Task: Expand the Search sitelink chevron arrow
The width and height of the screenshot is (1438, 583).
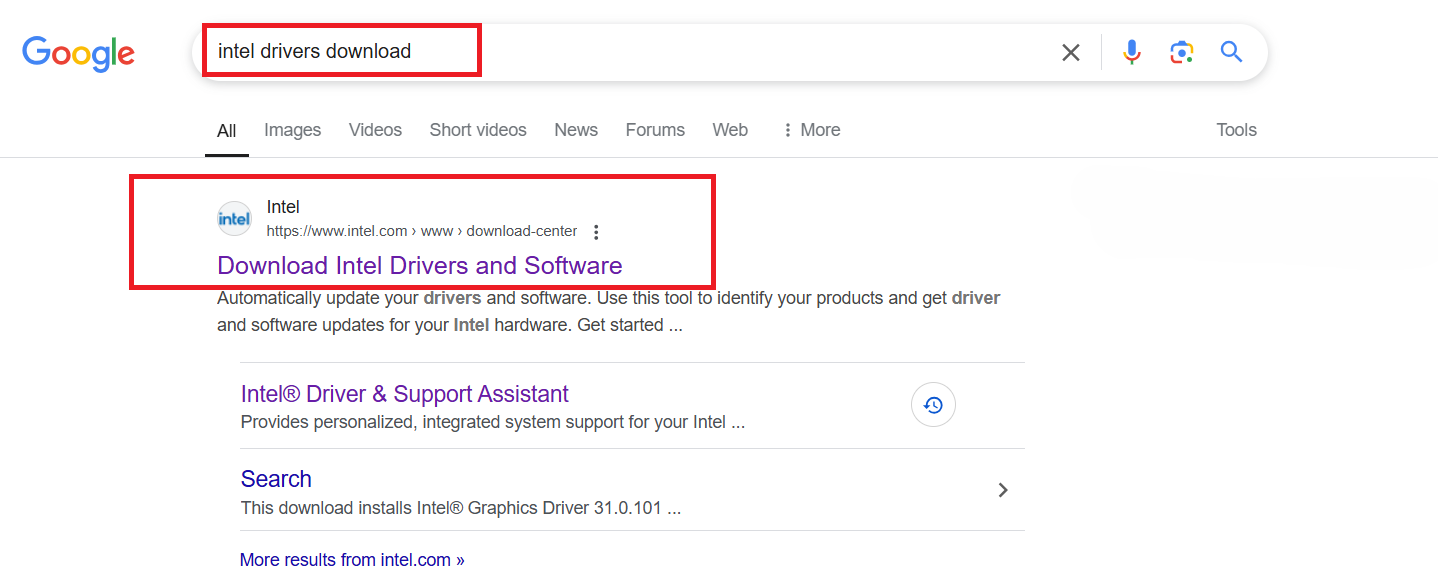Action: pos(1003,490)
